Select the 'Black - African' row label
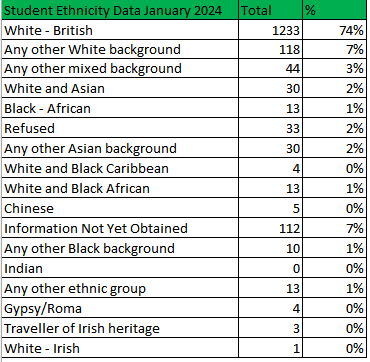 tap(120, 108)
